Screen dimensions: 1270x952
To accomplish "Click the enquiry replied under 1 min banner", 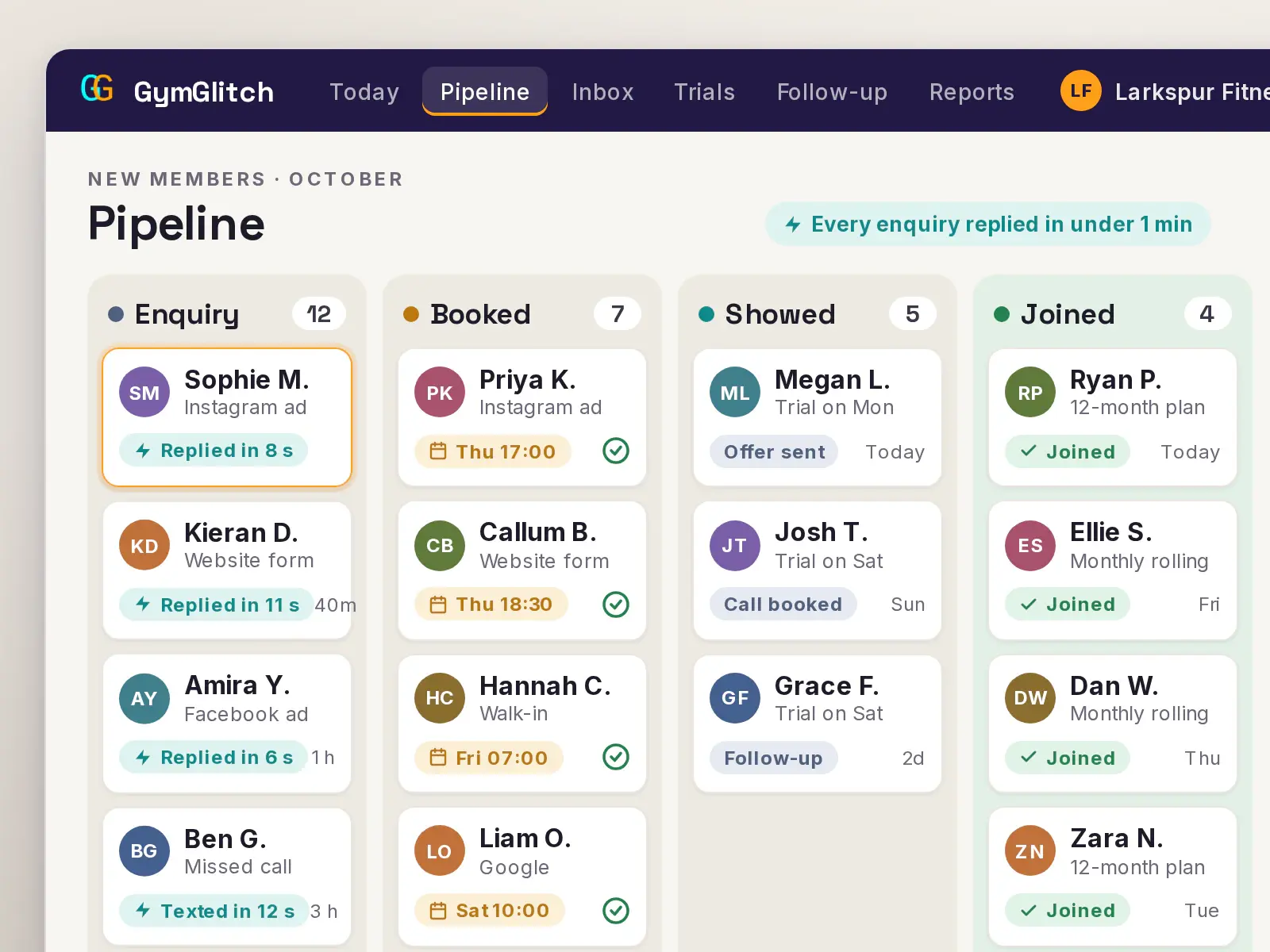I will point(988,224).
